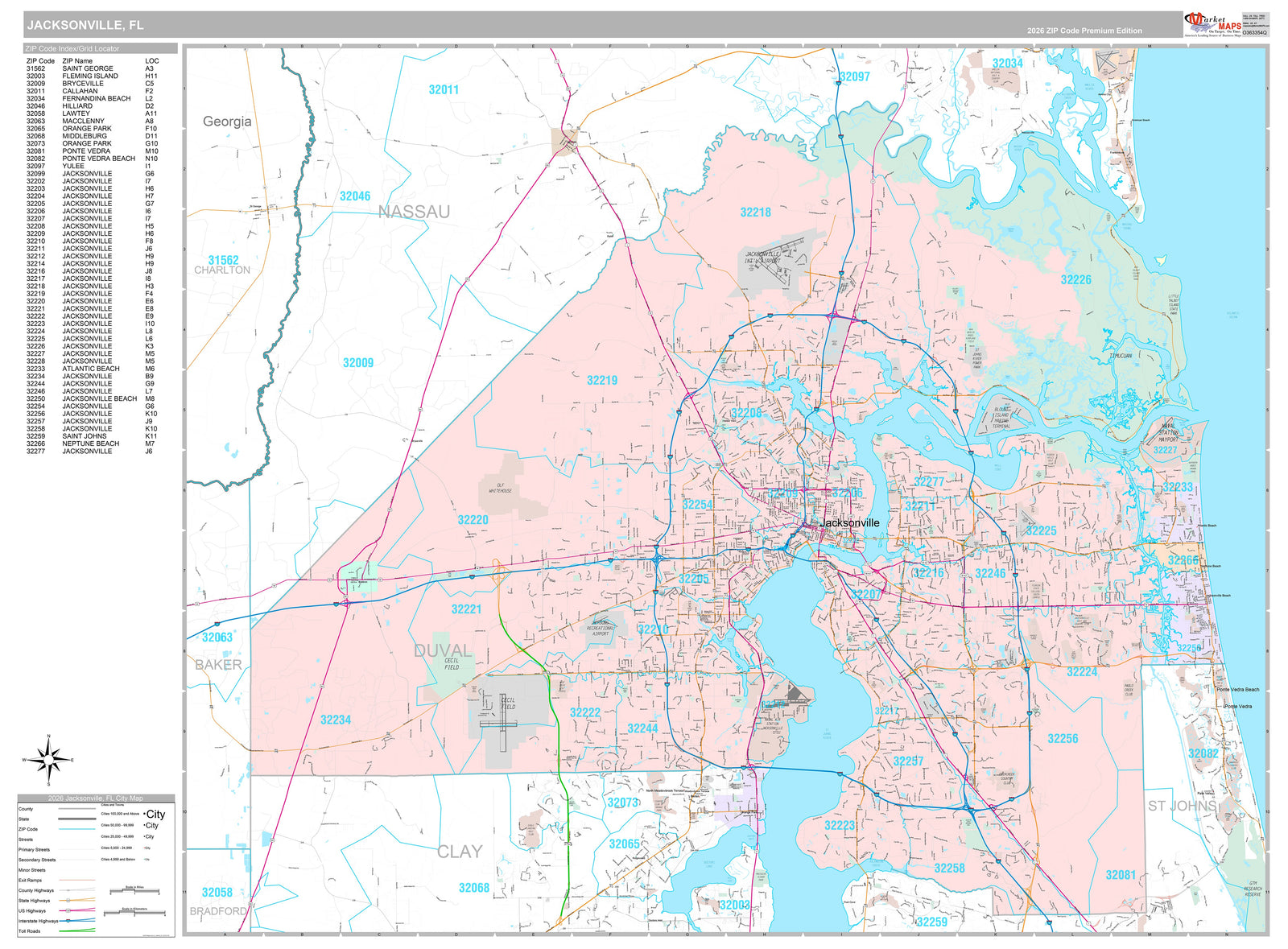Click ZIP label 32011 on the map
The width and height of the screenshot is (1288, 949).
pyautogui.click(x=444, y=90)
